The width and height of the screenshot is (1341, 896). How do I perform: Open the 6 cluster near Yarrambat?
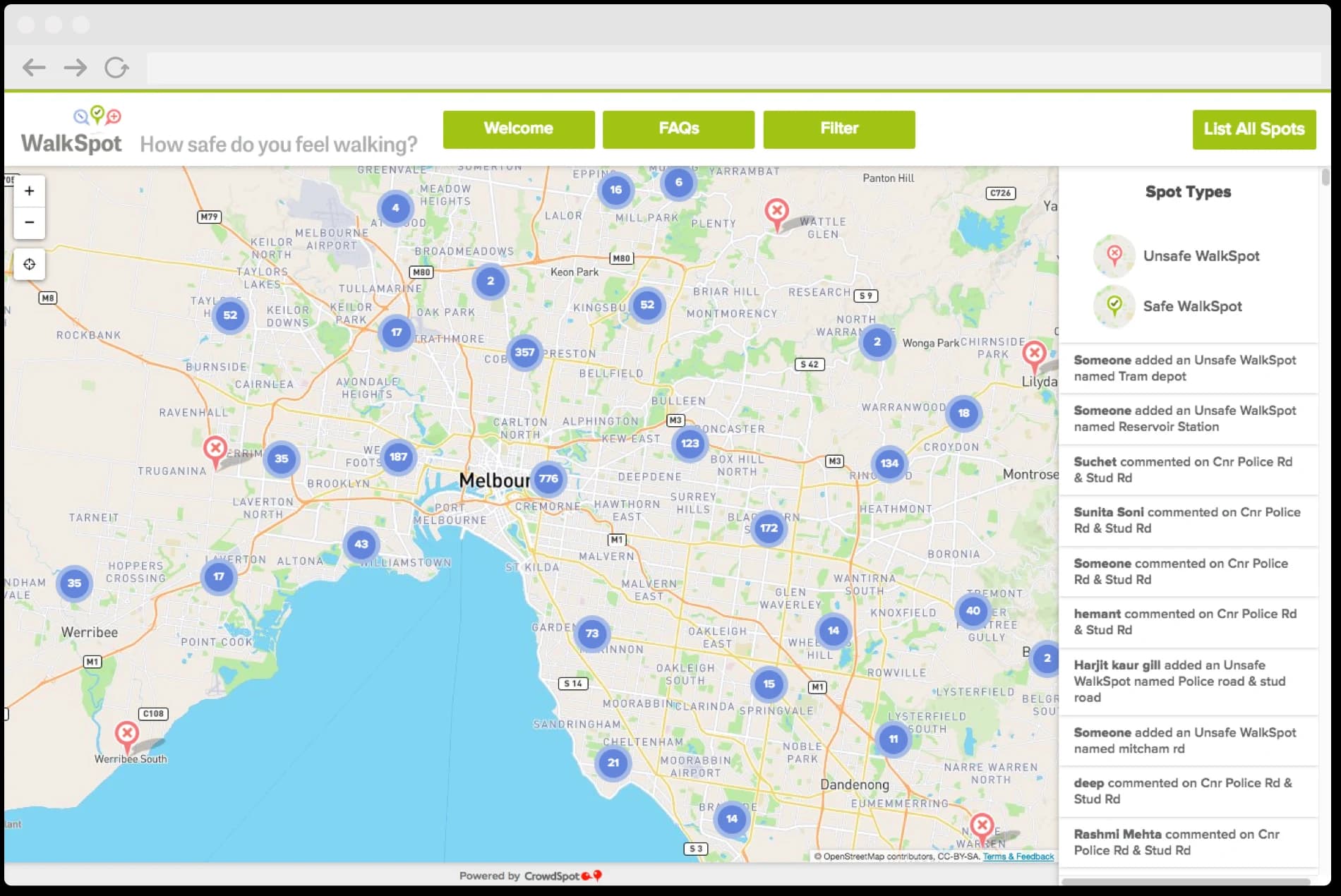(x=679, y=183)
